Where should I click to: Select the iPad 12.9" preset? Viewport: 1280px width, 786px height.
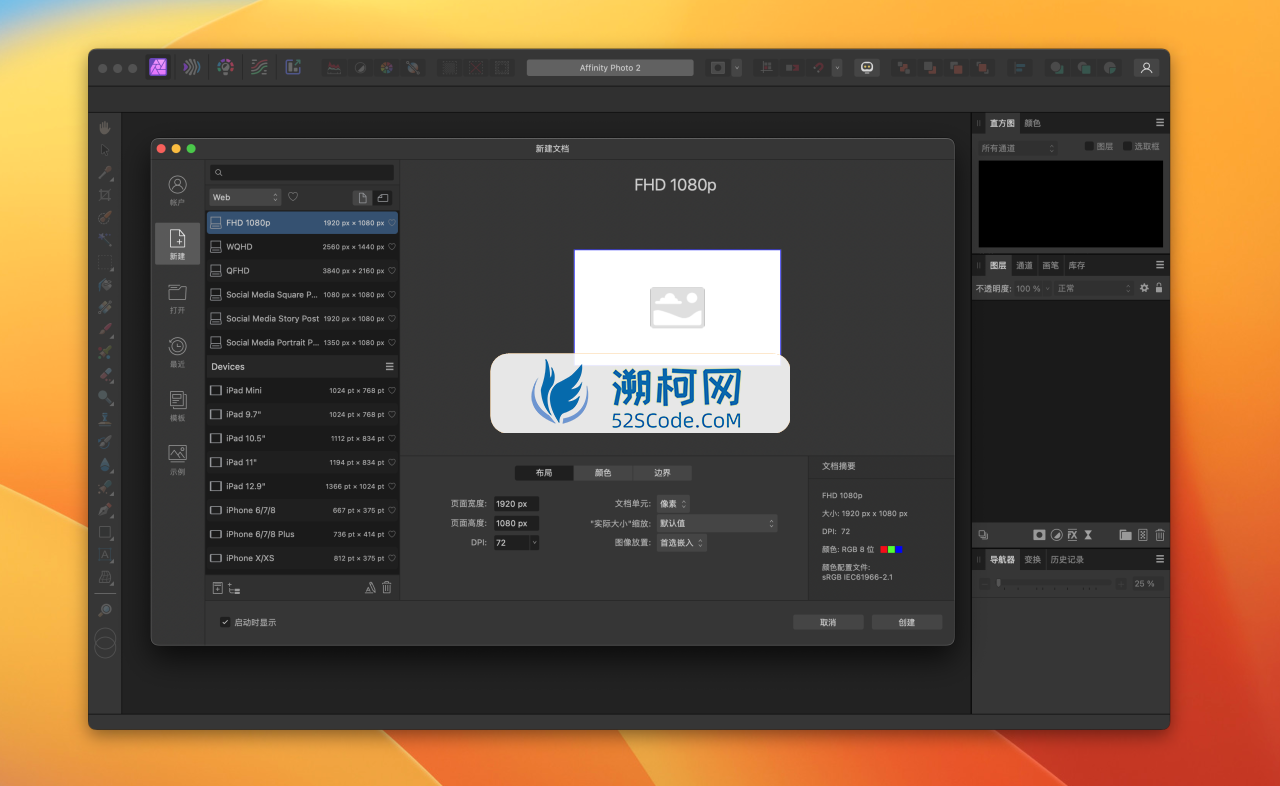(x=303, y=487)
